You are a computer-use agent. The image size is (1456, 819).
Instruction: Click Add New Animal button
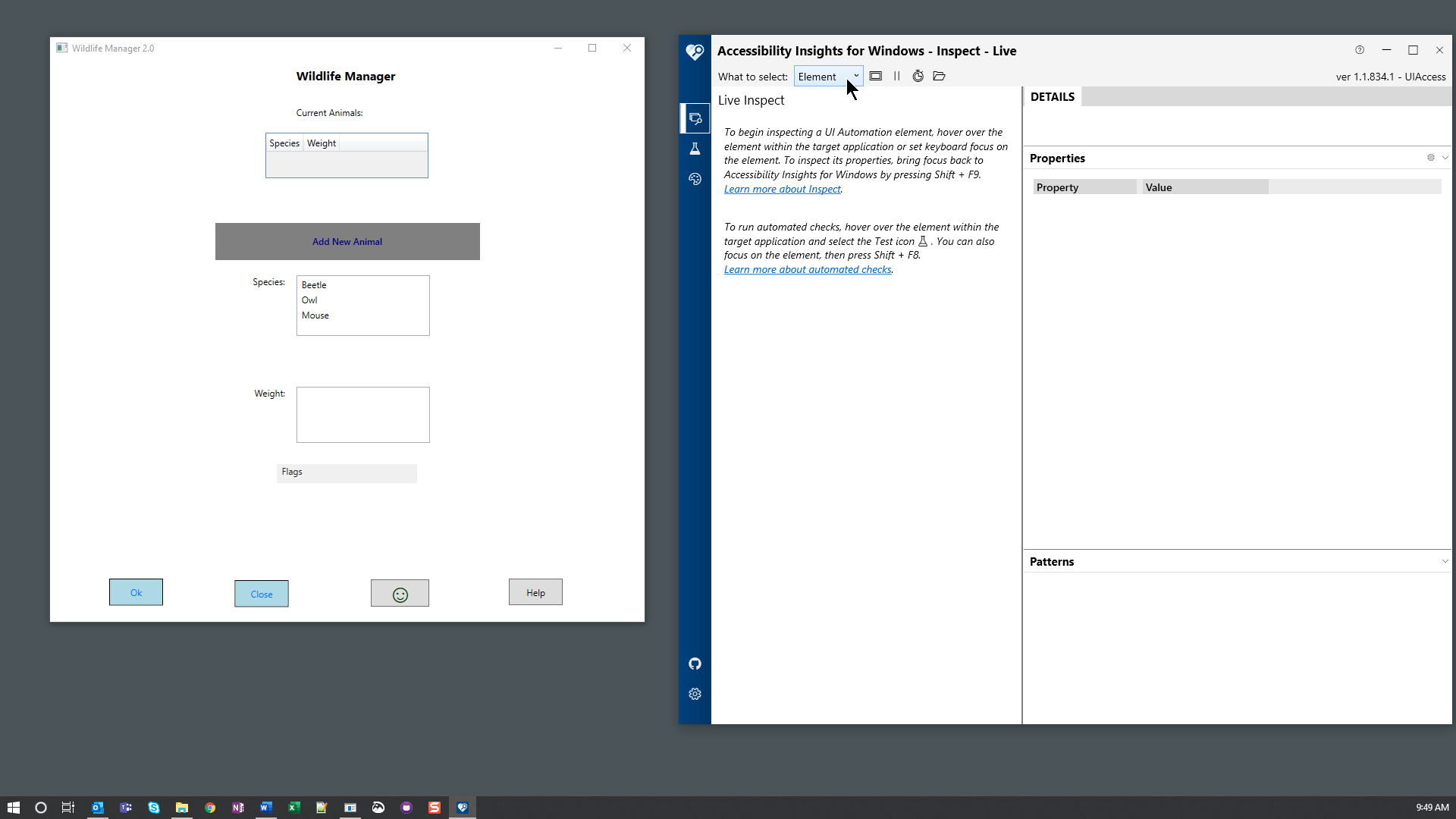347,241
